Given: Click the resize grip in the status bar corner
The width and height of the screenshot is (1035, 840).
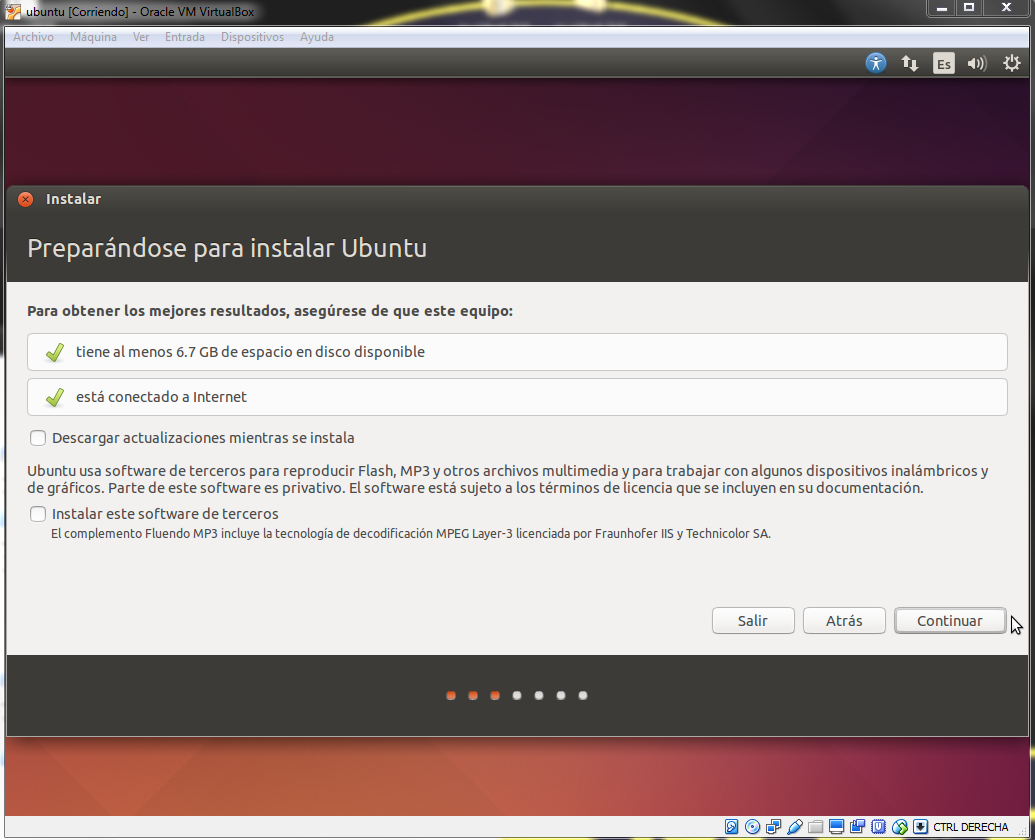Looking at the screenshot, I should point(1021,831).
